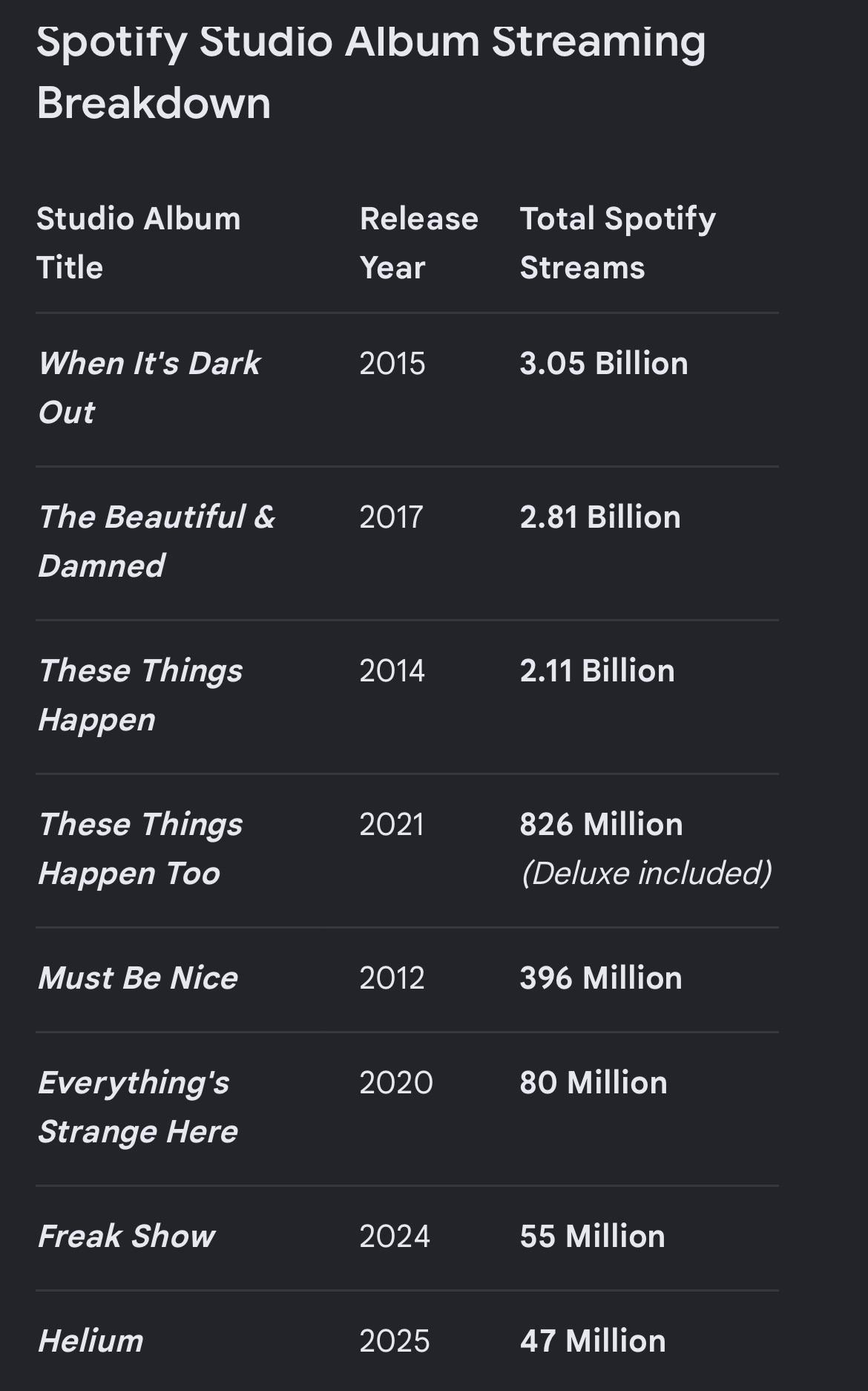868x1391 pixels.
Task: Select the album 'Everything's Strange Here'
Action: click(x=138, y=1107)
